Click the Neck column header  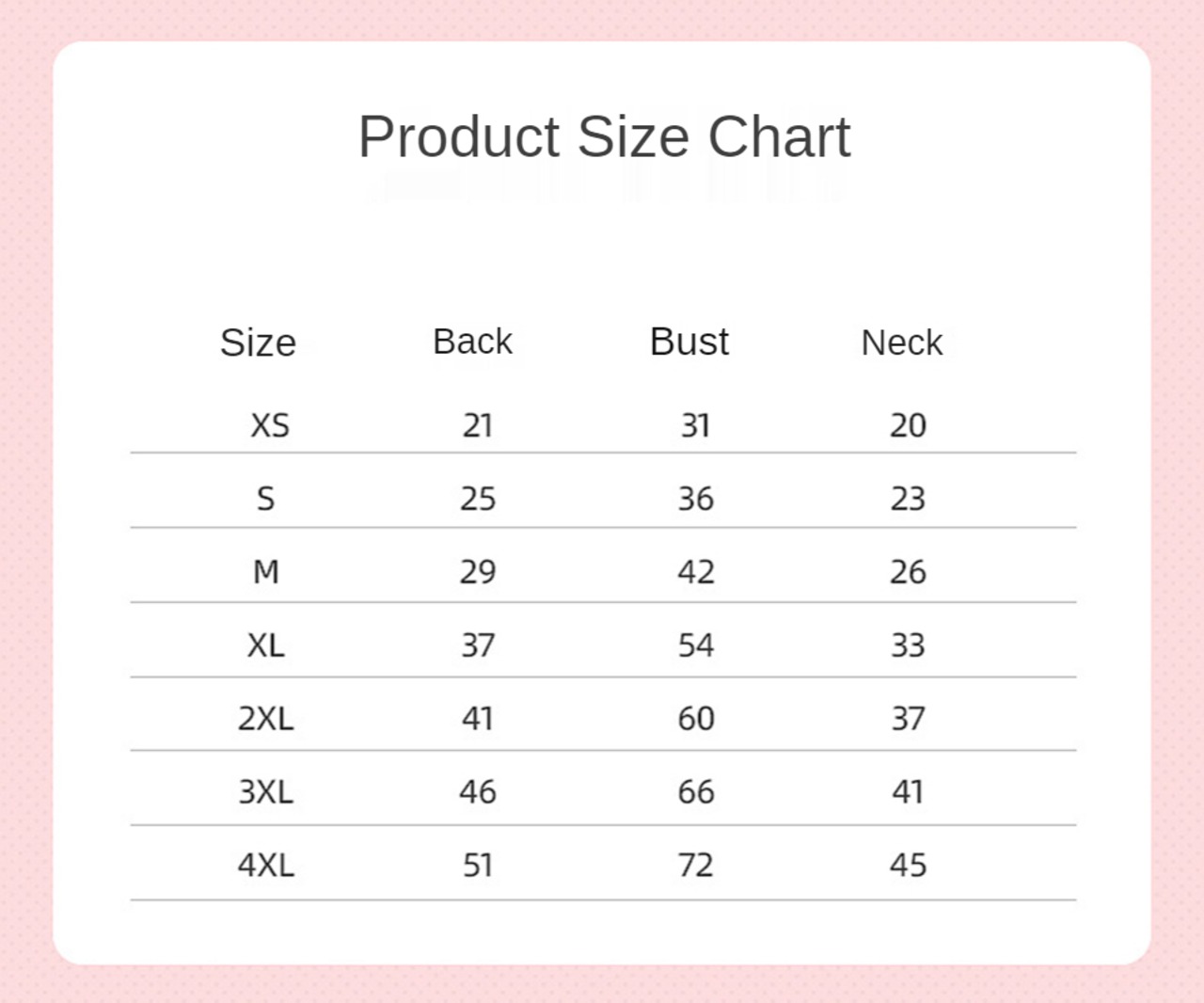[x=901, y=342]
